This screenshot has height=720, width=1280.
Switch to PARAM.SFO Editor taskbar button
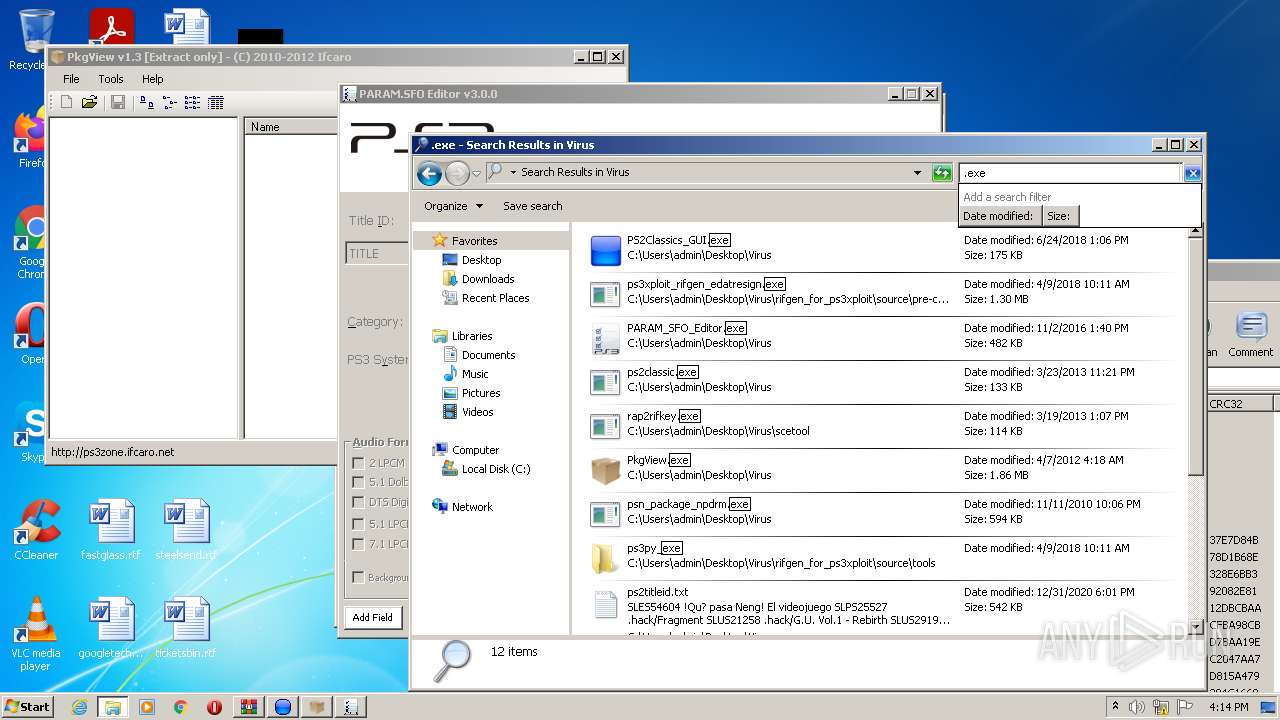pos(351,707)
